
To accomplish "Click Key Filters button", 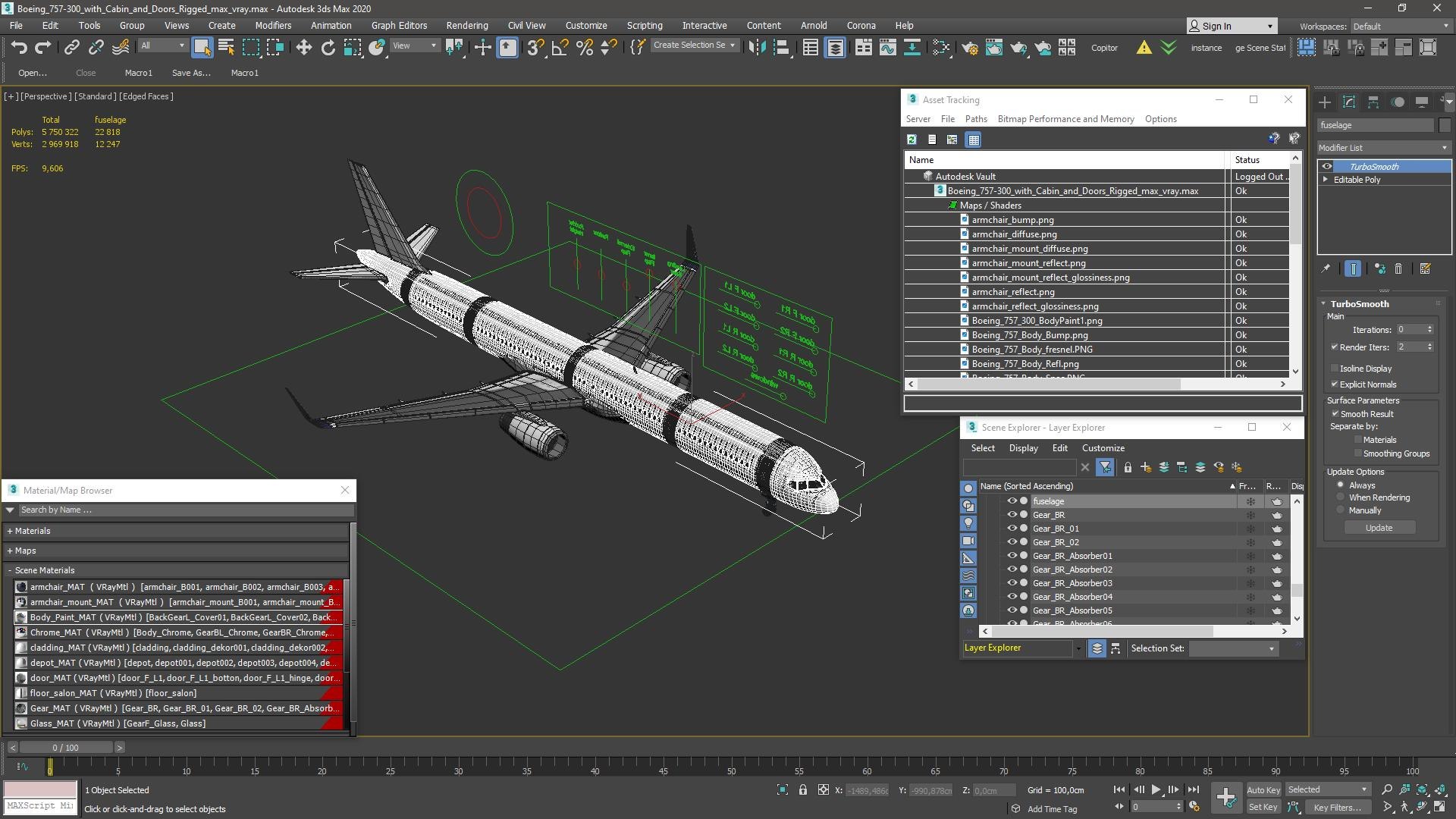I will (1338, 807).
